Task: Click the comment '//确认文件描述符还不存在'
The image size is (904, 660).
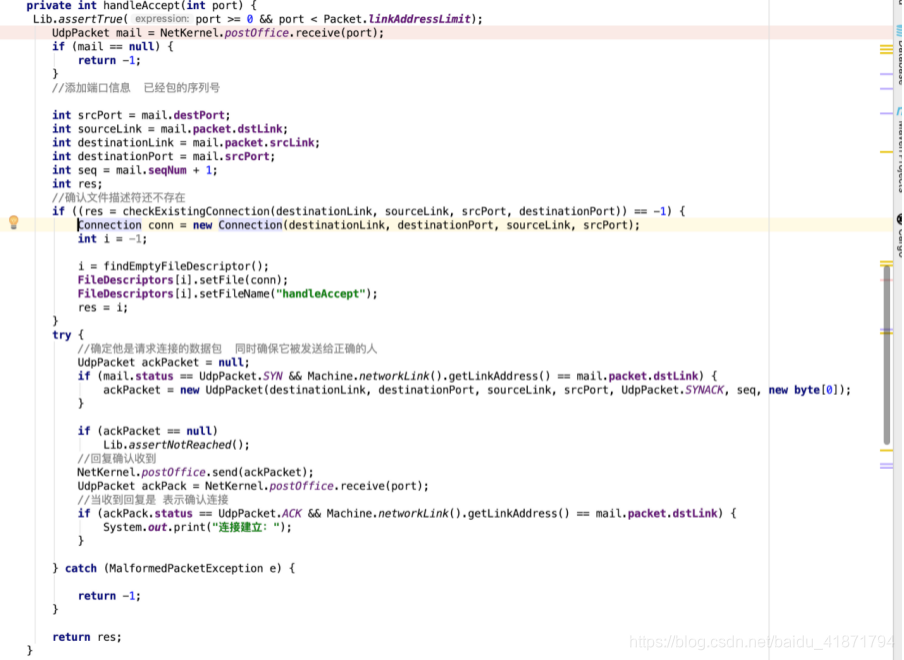Action: click(x=119, y=198)
